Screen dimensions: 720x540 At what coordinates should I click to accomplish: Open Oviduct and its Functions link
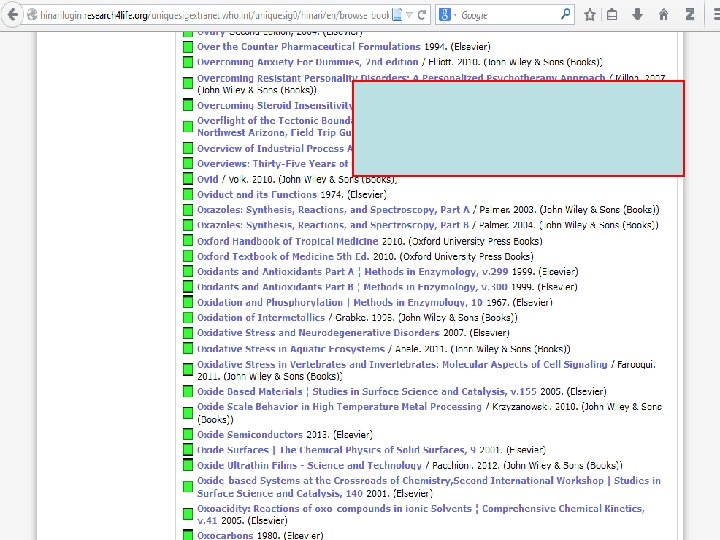[257, 194]
